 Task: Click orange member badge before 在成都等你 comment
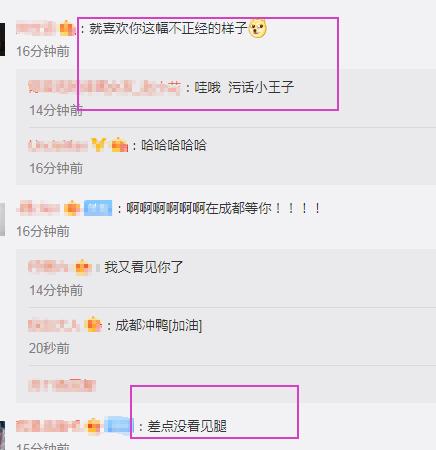72,208
